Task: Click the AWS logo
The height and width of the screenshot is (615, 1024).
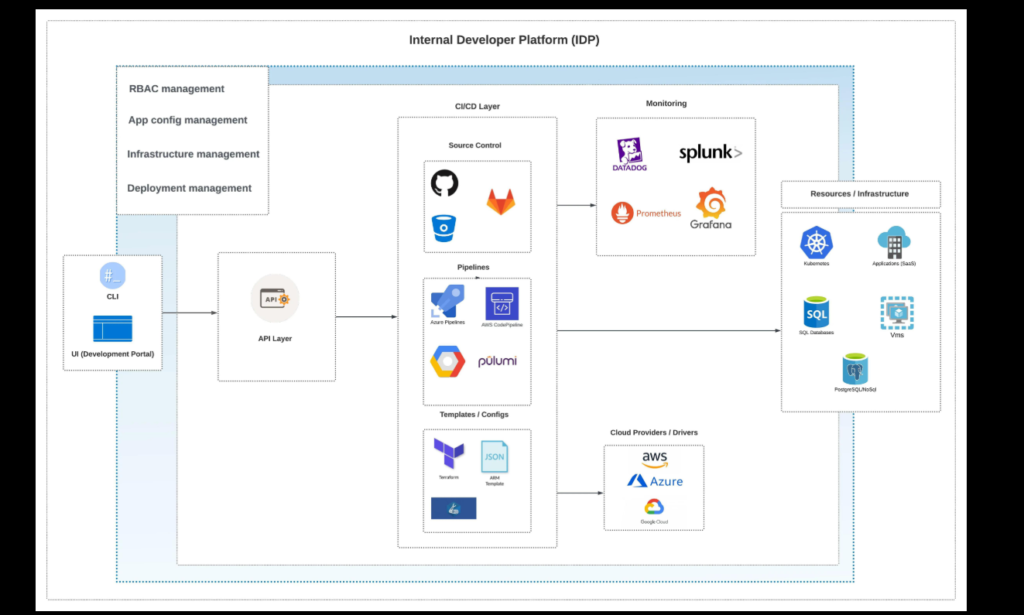Action: [x=654, y=460]
